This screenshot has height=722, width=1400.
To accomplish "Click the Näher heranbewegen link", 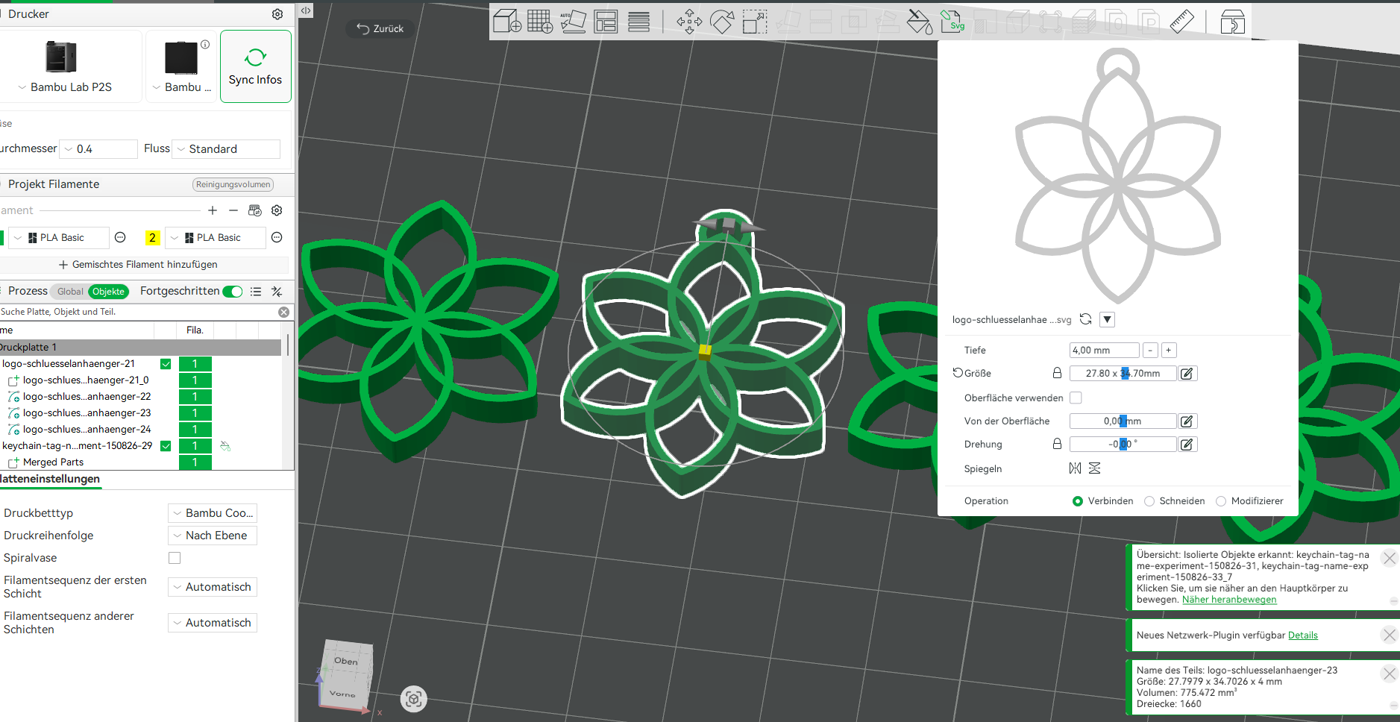I will 1229,600.
